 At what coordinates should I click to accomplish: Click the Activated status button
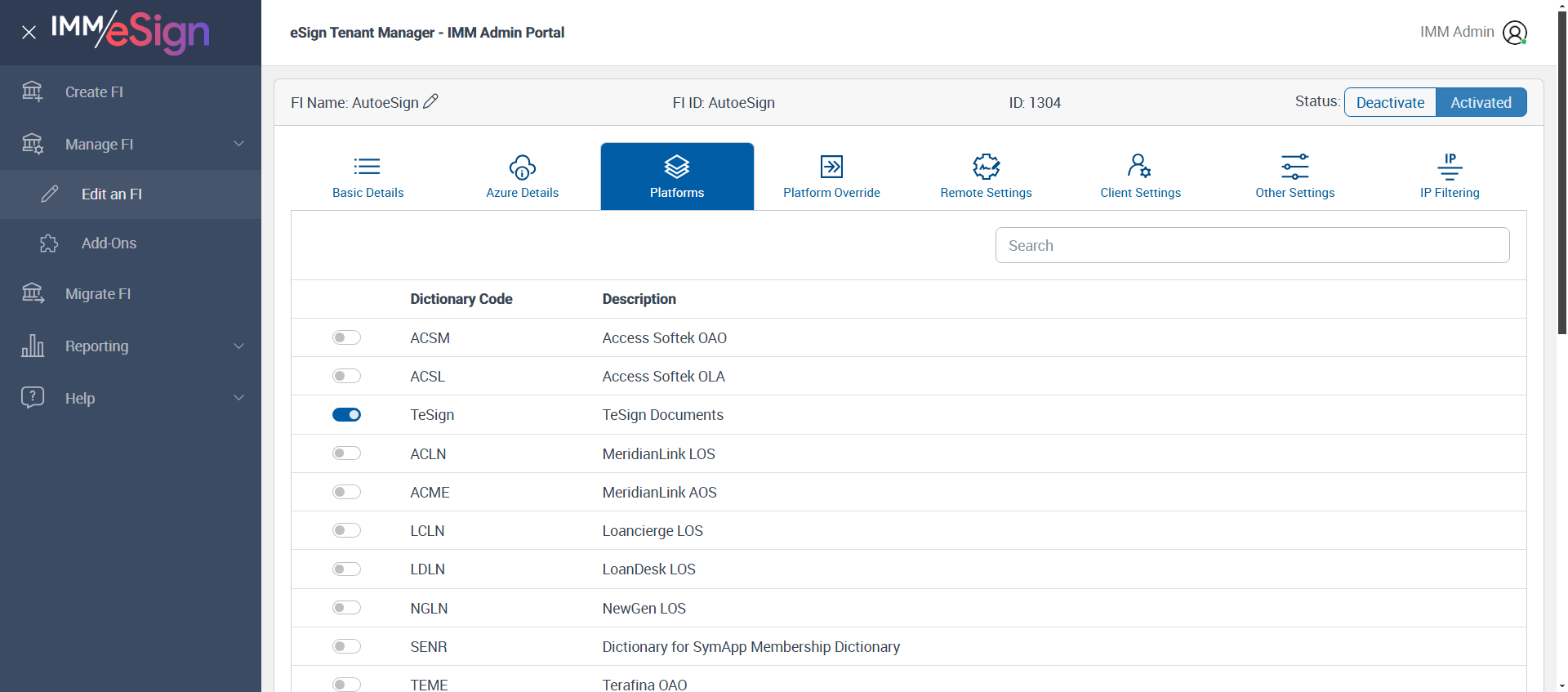(1481, 102)
